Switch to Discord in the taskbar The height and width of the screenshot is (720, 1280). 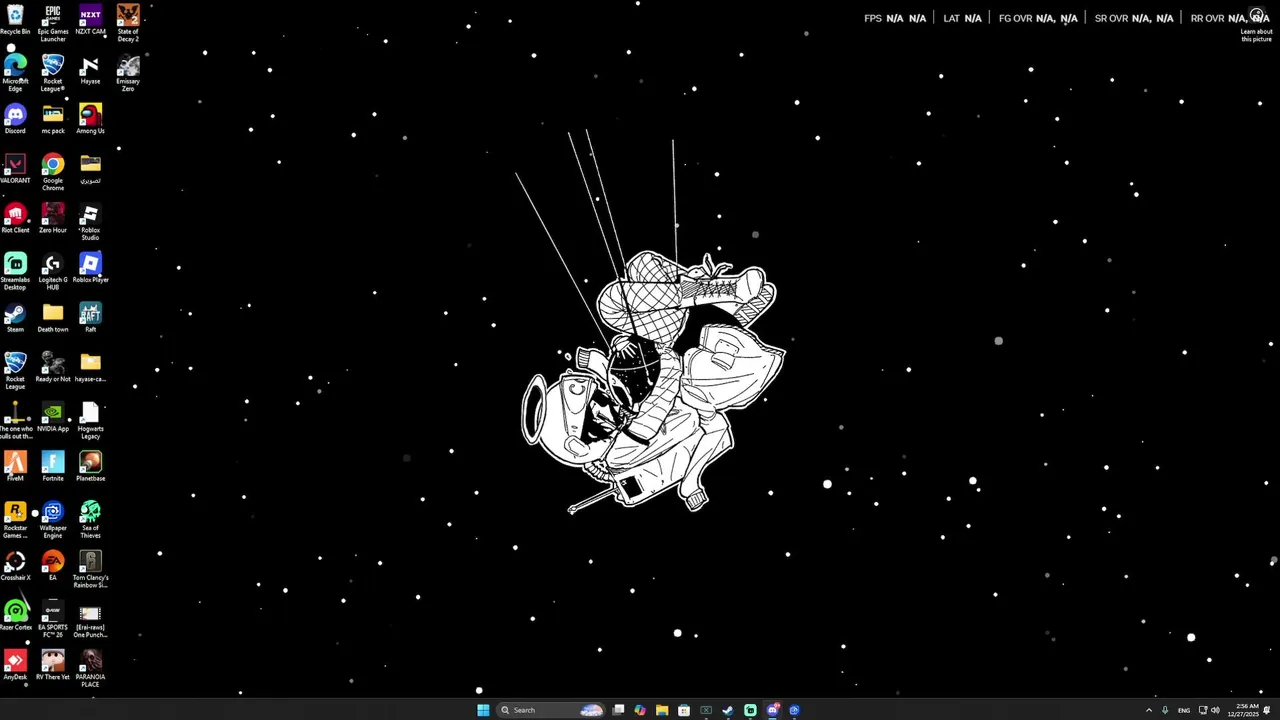click(x=772, y=710)
